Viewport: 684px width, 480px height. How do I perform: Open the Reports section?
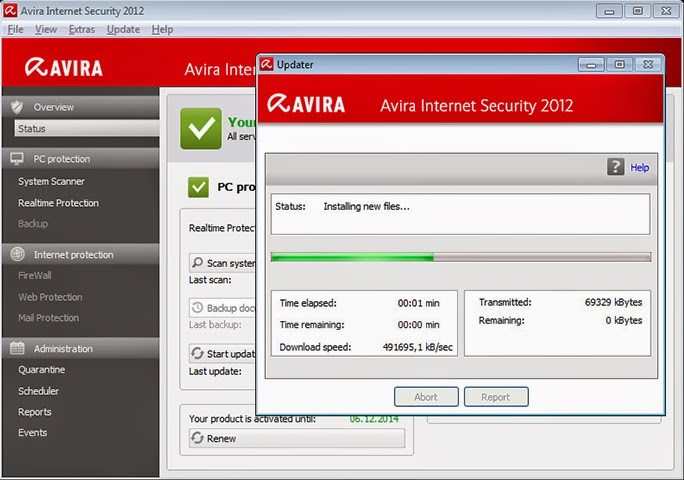(34, 412)
